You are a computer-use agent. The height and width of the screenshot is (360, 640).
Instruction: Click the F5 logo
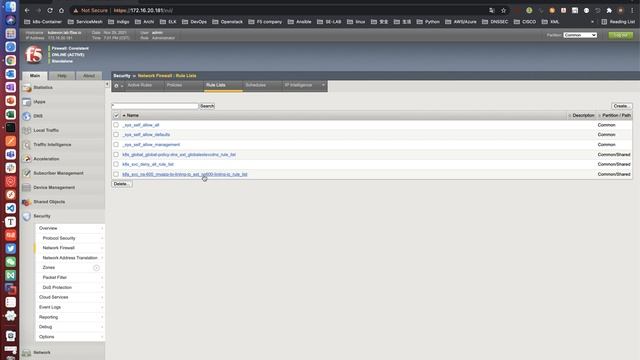point(33,55)
